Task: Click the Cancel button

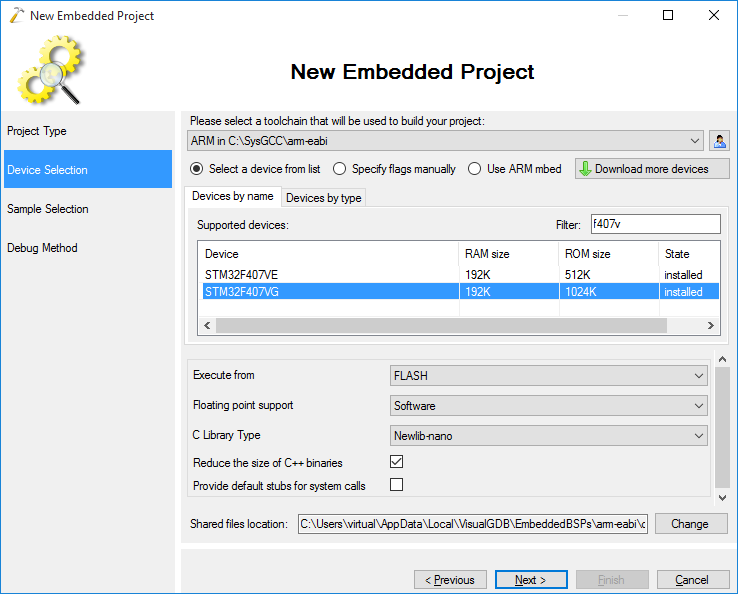Action: click(x=693, y=580)
